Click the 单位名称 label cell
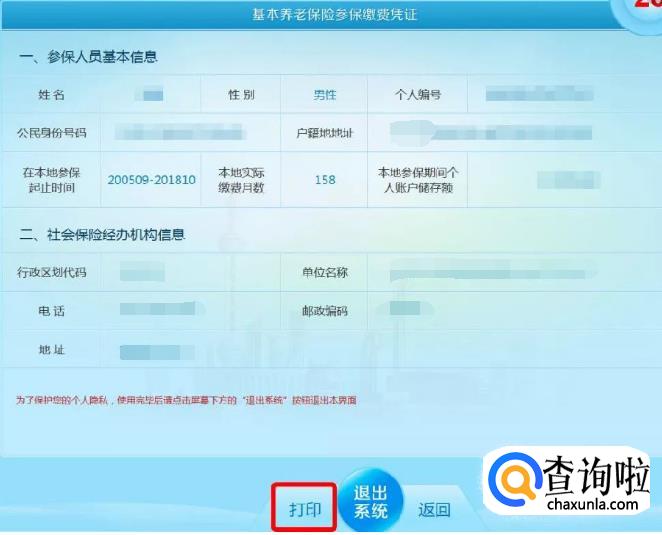The width and height of the screenshot is (662, 535). [325, 272]
